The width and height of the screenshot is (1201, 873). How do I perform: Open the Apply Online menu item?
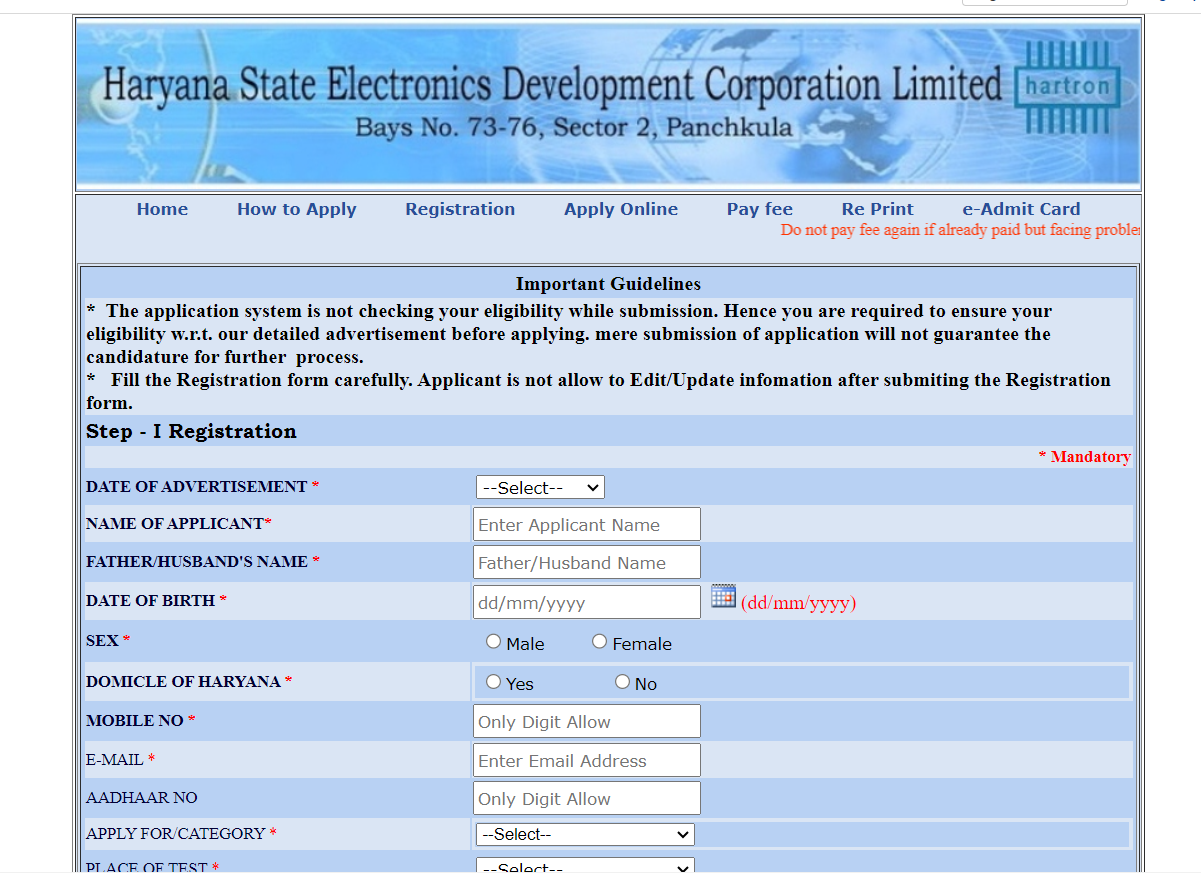[621, 209]
